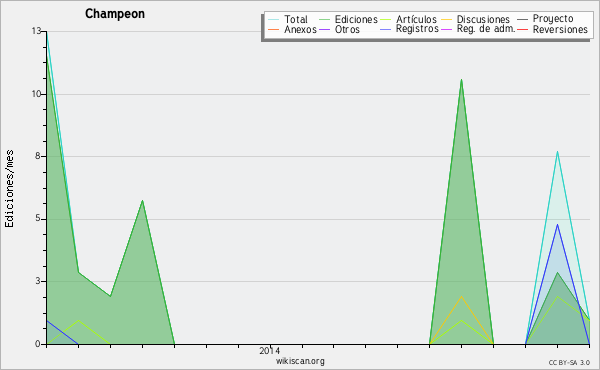Click the Otros legend label
Image resolution: width=600 pixels, height=370 pixels.
[x=347, y=29]
